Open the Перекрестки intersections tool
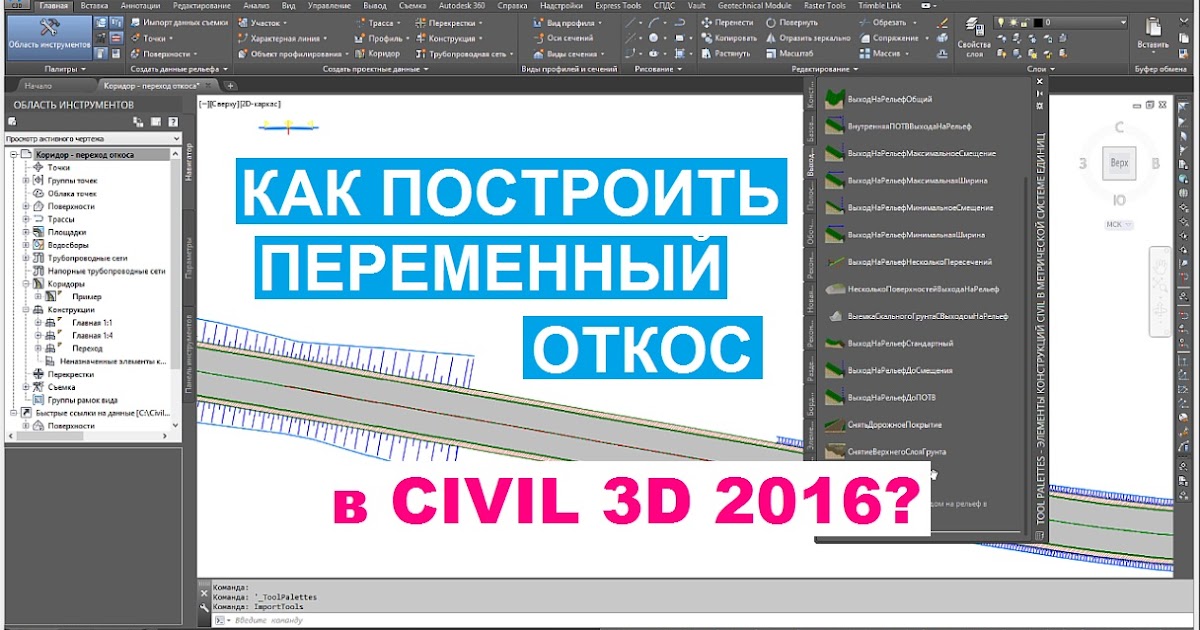The image size is (1200, 630). point(451,22)
